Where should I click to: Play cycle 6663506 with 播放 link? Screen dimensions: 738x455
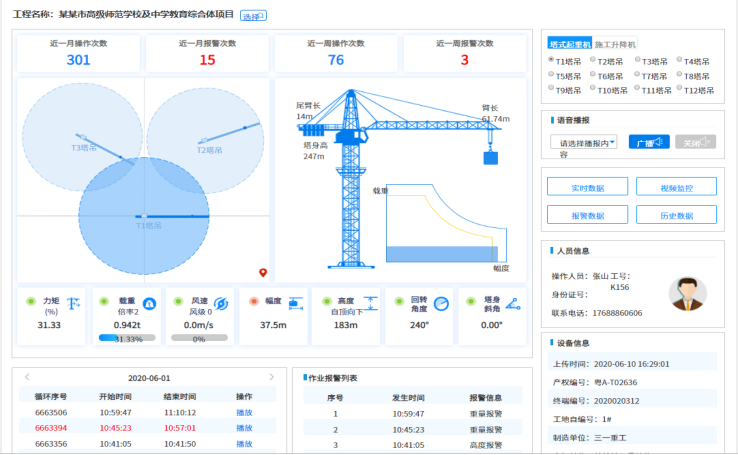pyautogui.click(x=244, y=413)
